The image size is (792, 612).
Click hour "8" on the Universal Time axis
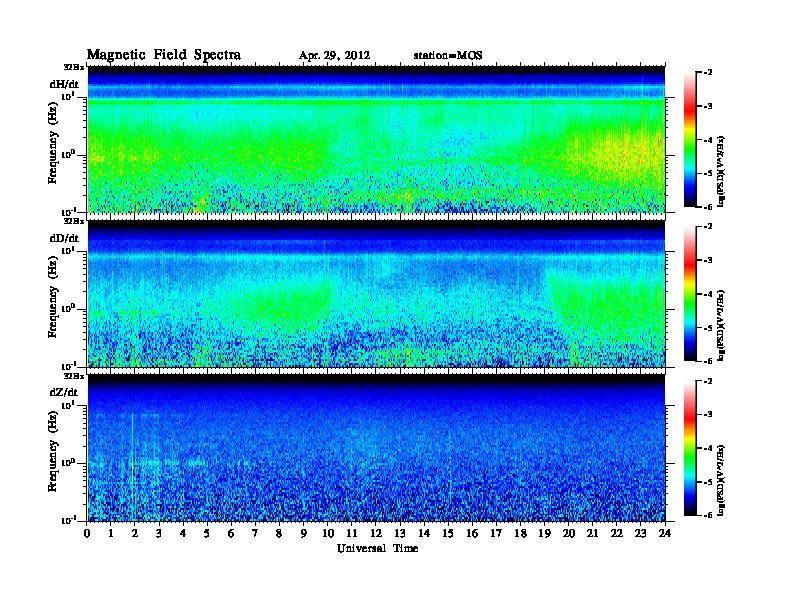coord(279,533)
